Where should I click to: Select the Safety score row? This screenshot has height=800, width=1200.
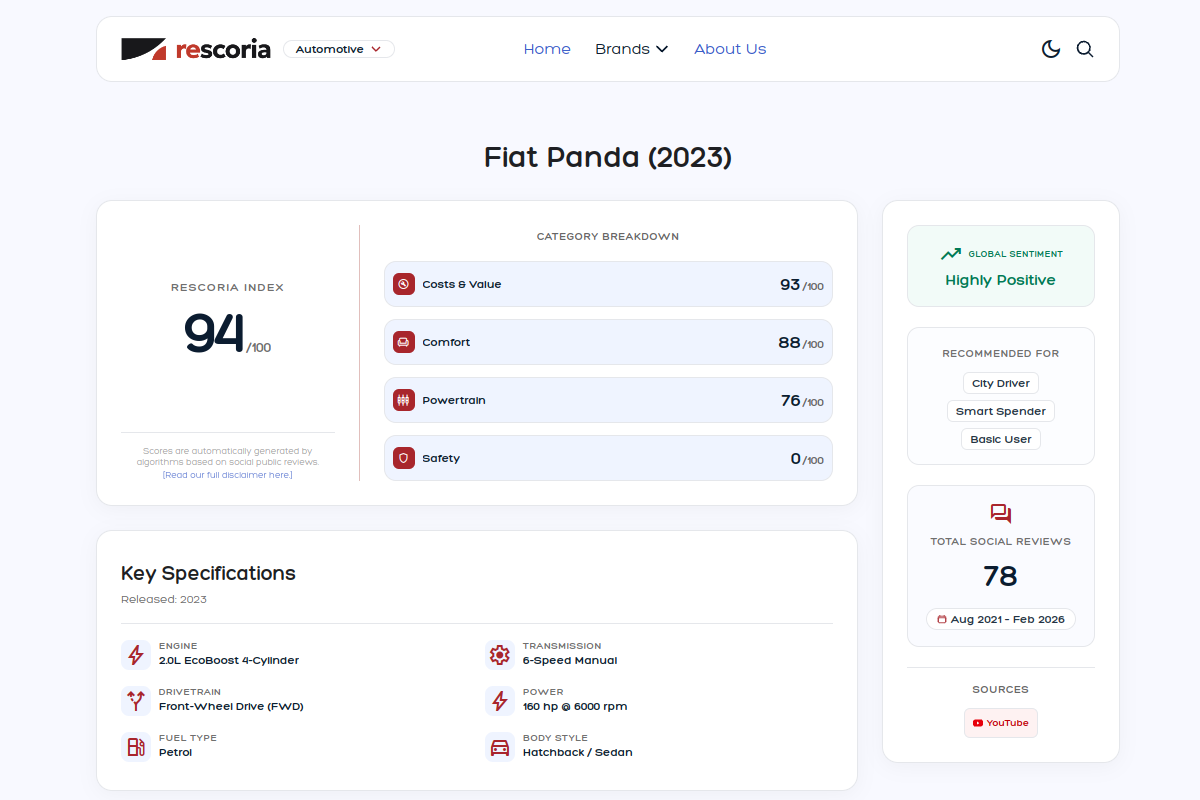[608, 458]
